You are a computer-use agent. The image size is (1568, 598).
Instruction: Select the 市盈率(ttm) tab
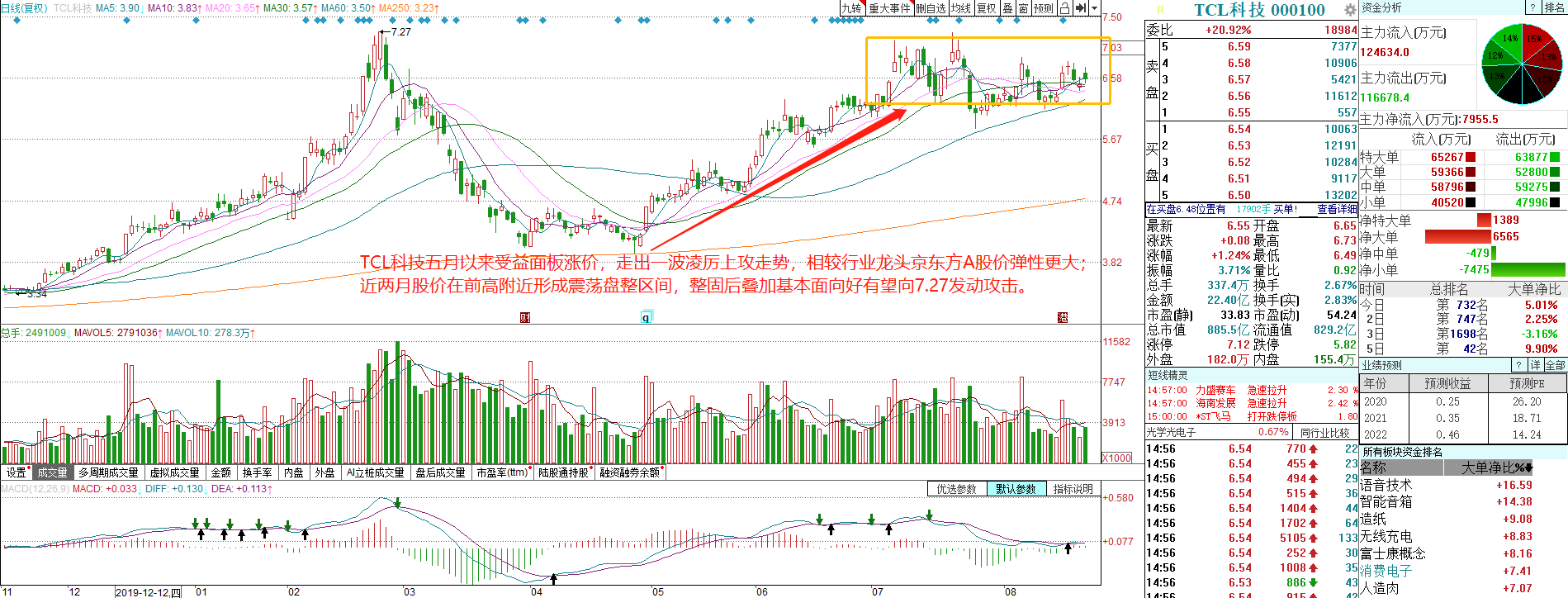click(502, 472)
